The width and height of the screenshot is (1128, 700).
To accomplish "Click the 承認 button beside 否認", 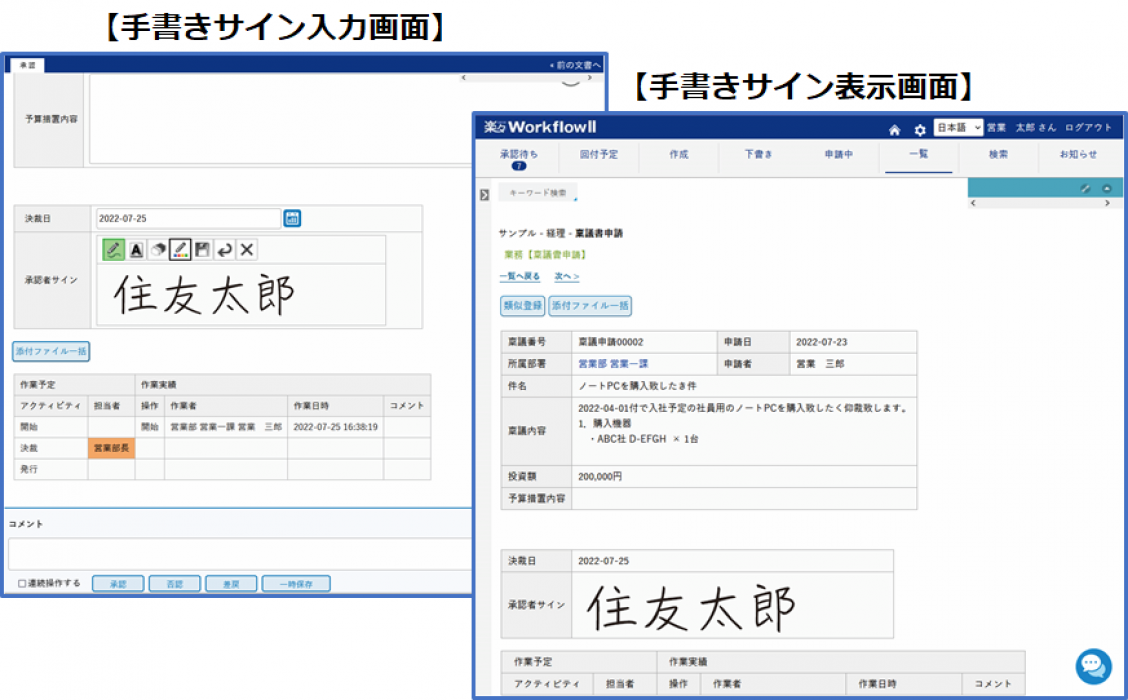I will coord(118,583).
